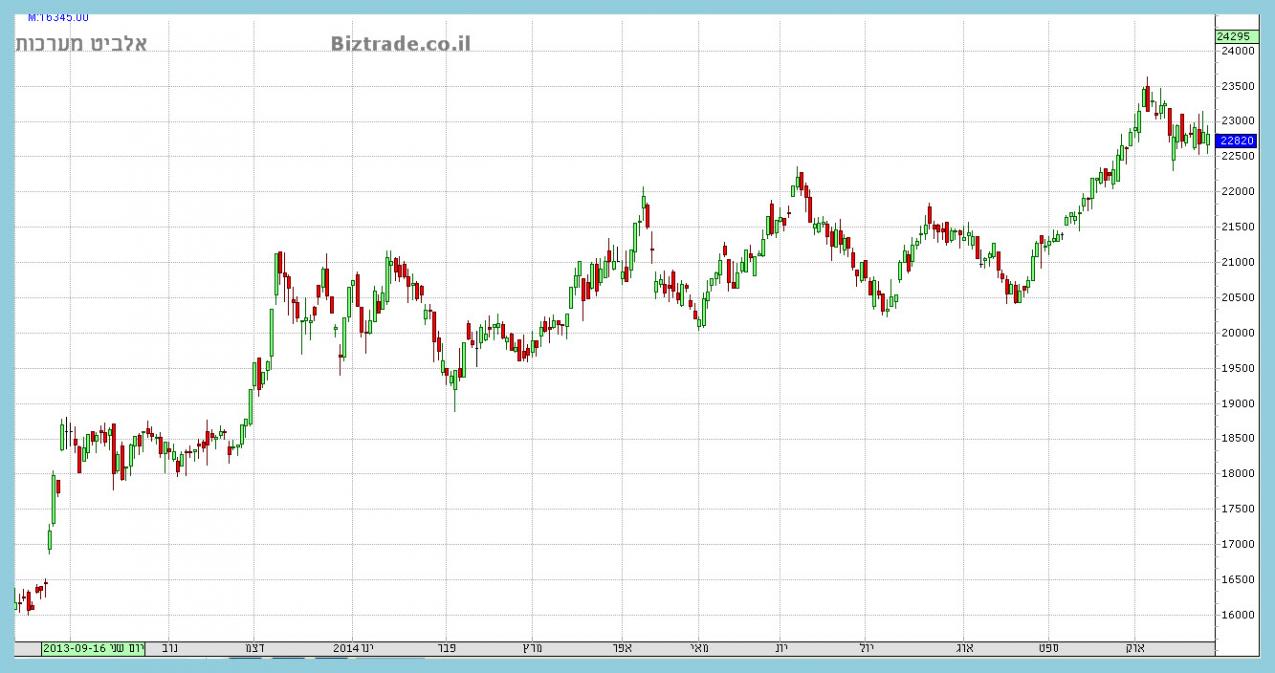Choose the יול month on the timeline
This screenshot has width=1275, height=673.
pyautogui.click(x=866, y=648)
